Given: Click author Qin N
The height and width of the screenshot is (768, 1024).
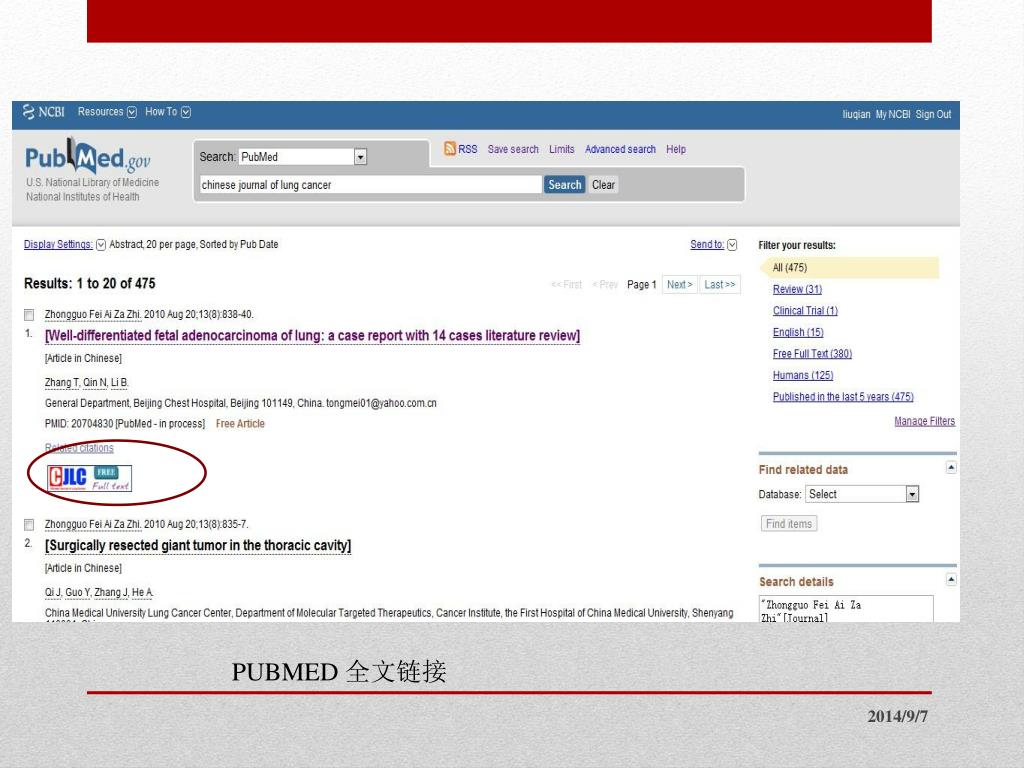Looking at the screenshot, I should pyautogui.click(x=95, y=383).
